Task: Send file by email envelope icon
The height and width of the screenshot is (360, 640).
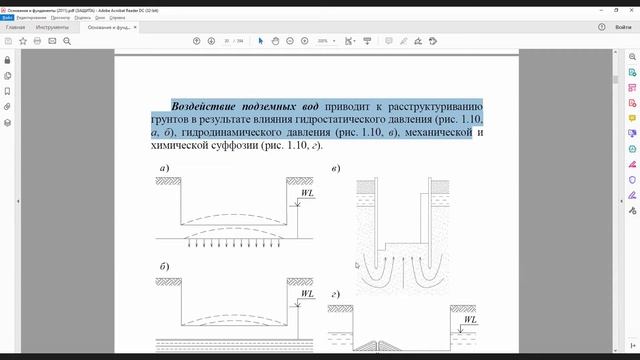Action: [52, 41]
